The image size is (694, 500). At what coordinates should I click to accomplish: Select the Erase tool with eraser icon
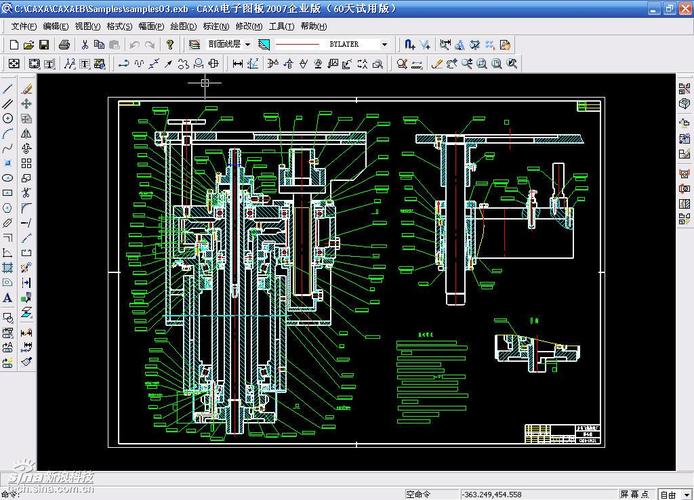(26, 89)
